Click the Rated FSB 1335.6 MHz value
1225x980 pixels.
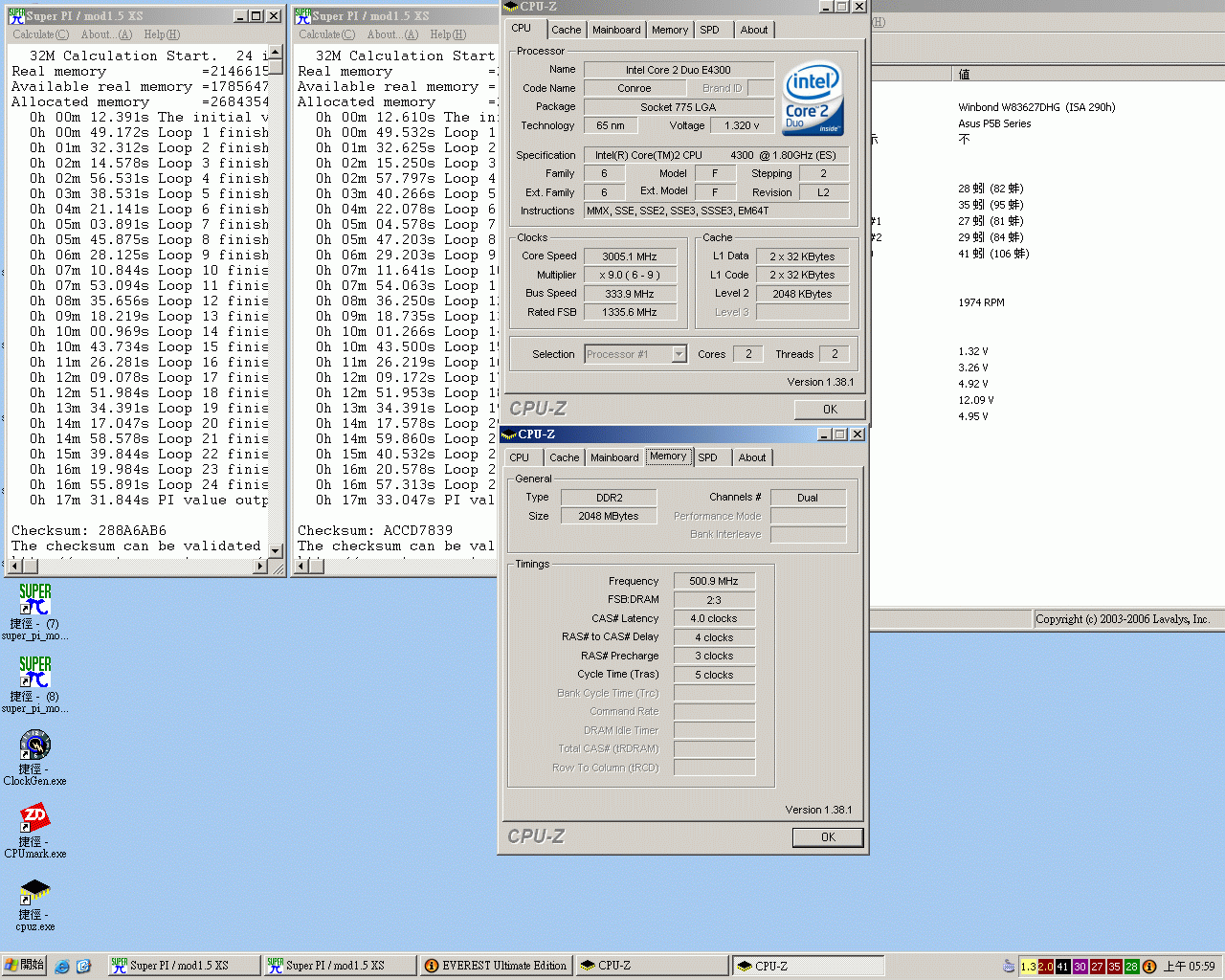pos(630,312)
